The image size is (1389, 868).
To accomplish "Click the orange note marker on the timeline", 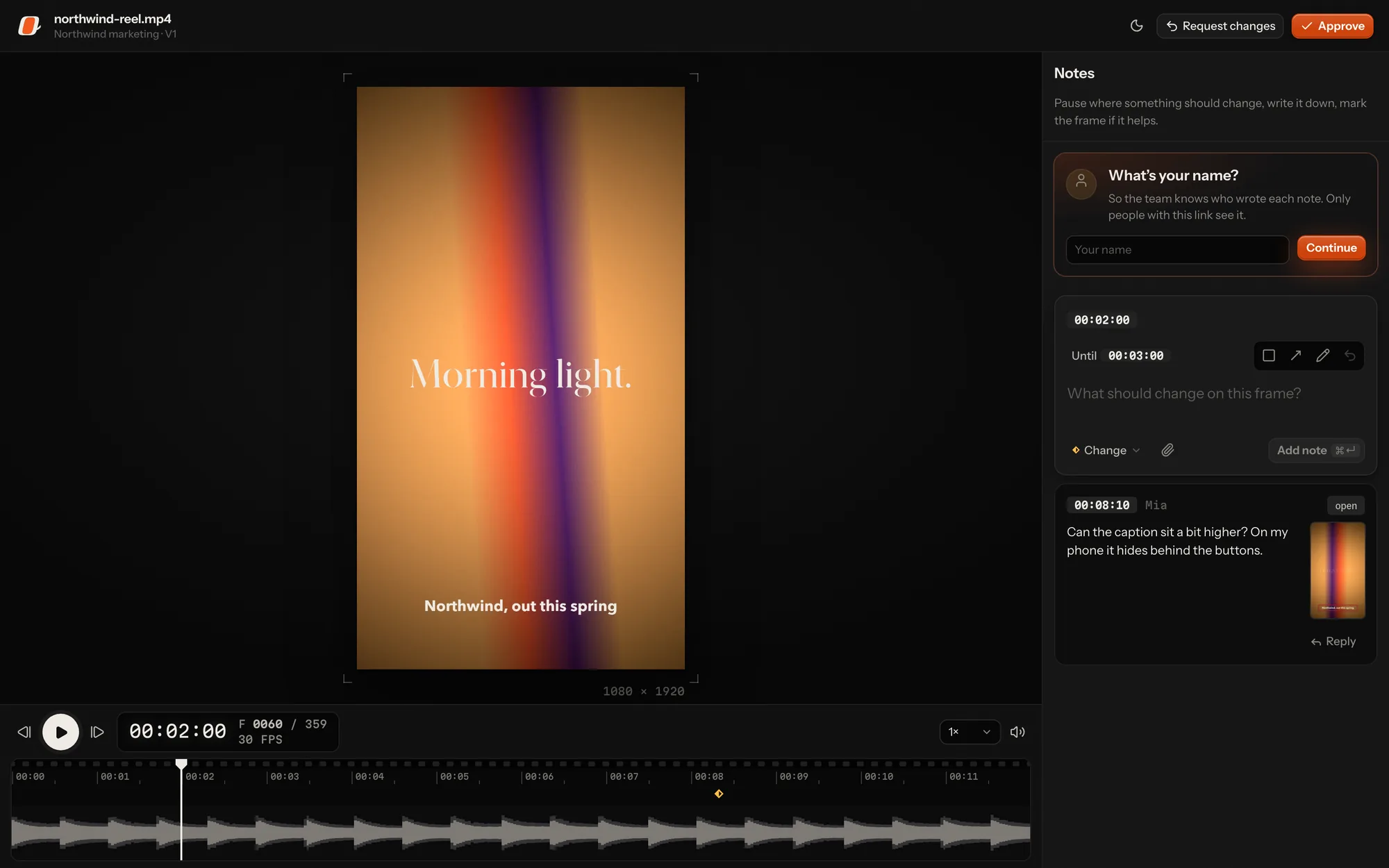I will click(719, 794).
